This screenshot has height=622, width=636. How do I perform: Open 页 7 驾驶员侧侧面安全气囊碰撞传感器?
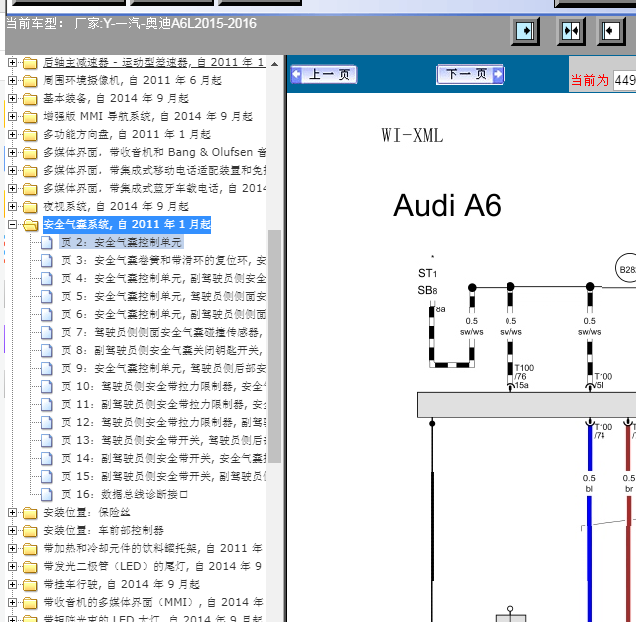pyautogui.click(x=162, y=332)
